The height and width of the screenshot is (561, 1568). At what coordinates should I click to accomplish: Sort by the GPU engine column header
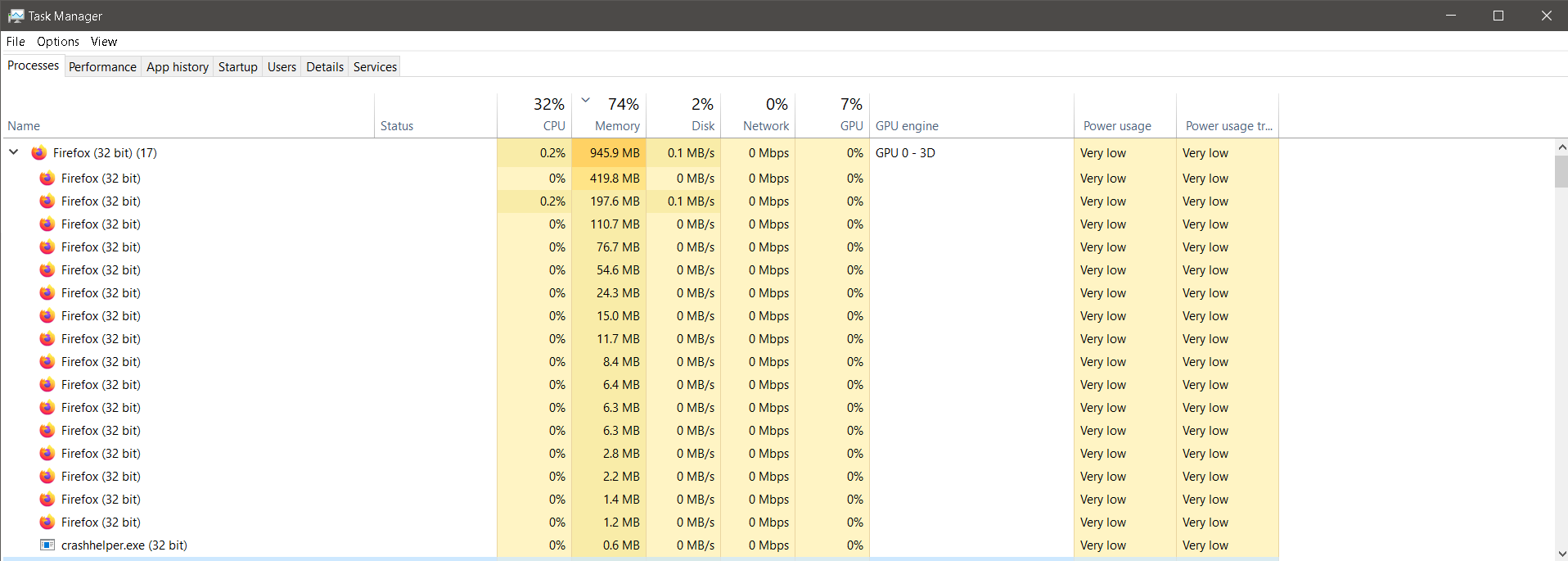(x=971, y=115)
